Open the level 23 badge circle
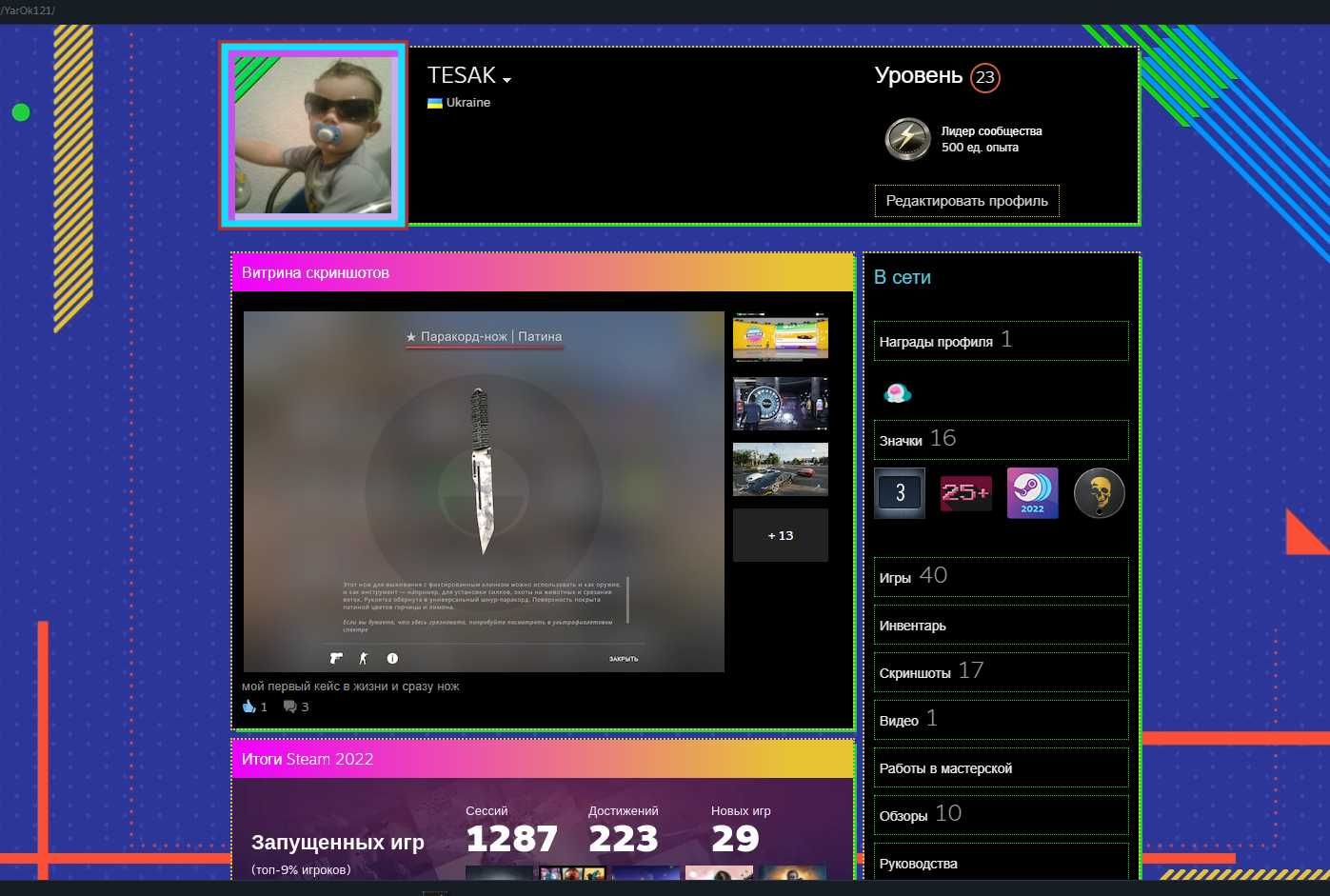Screen dimensions: 1330x896 (x=985, y=78)
